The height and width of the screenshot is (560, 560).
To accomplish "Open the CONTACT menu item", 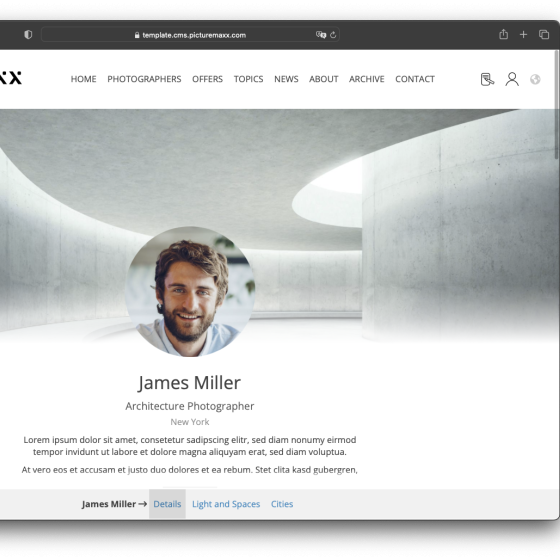I will pos(415,79).
